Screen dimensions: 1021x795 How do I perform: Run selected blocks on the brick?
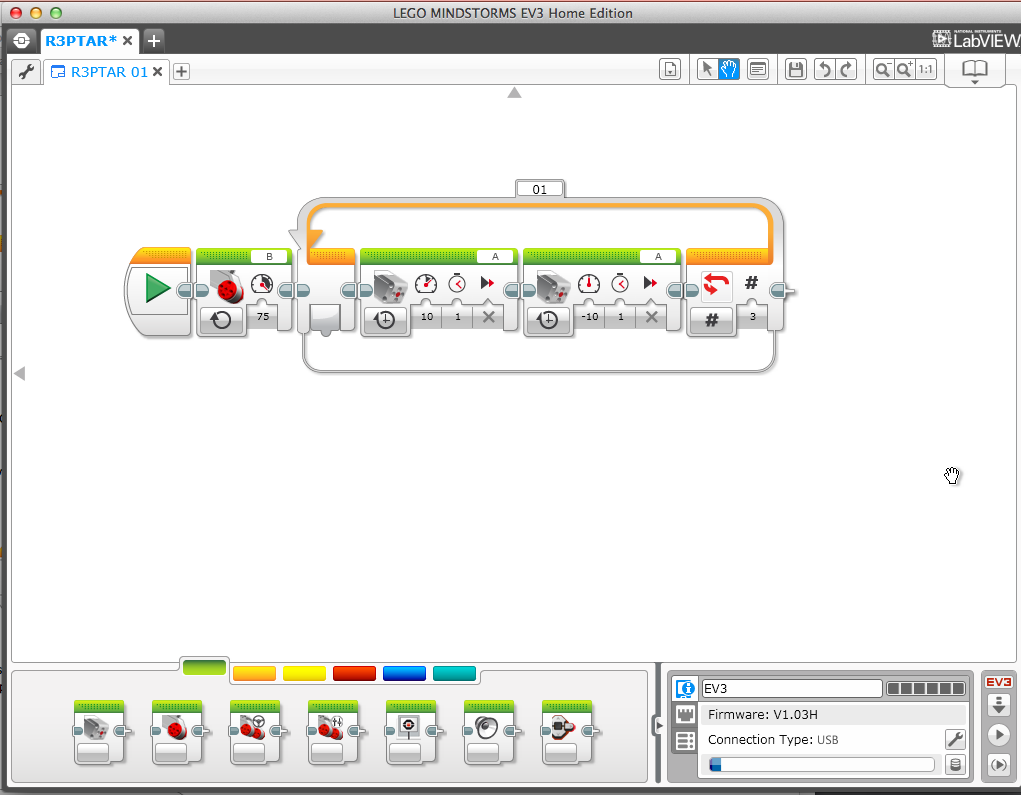pos(998,764)
